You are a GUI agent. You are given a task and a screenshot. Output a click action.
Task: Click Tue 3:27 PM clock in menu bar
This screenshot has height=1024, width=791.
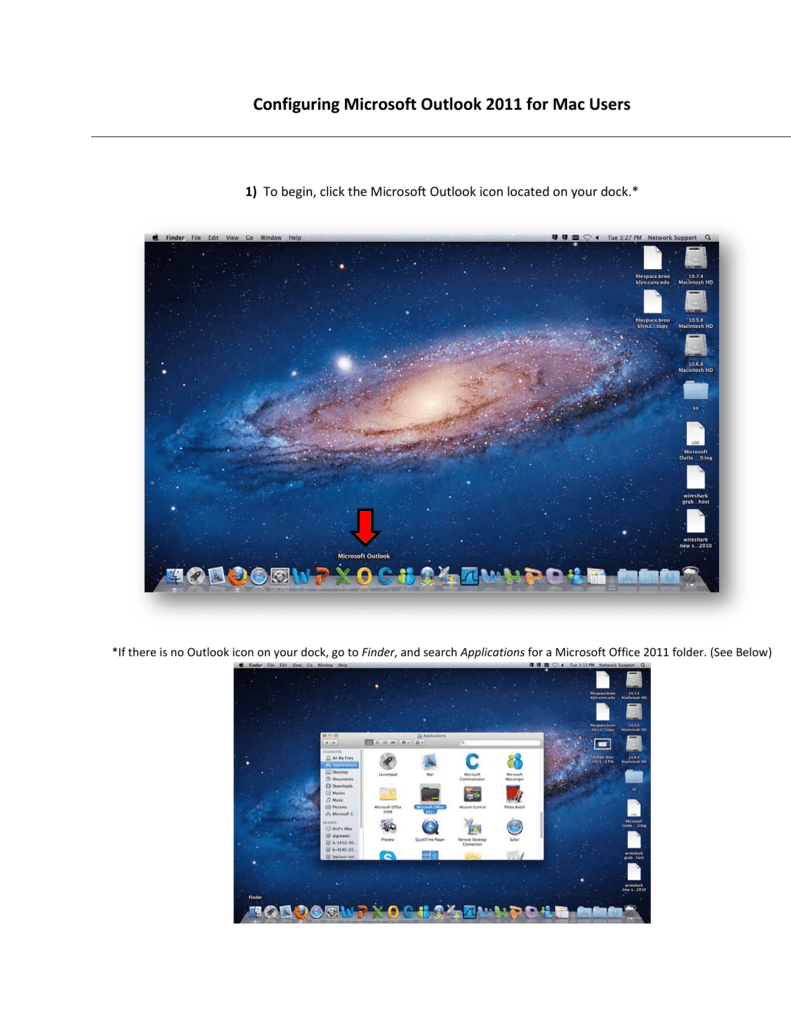(x=624, y=238)
